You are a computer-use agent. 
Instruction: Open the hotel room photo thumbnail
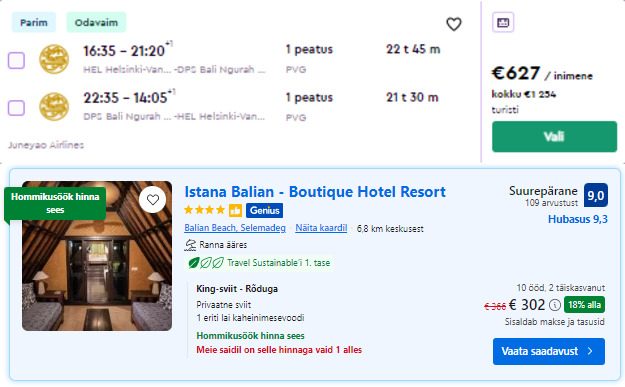point(97,256)
